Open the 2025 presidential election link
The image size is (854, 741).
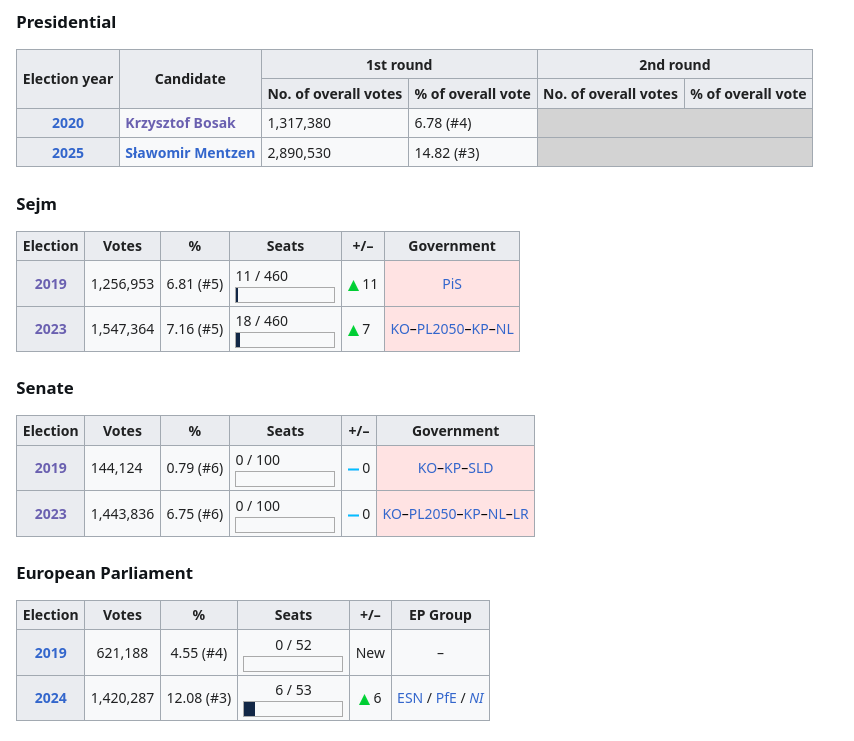tap(68, 153)
